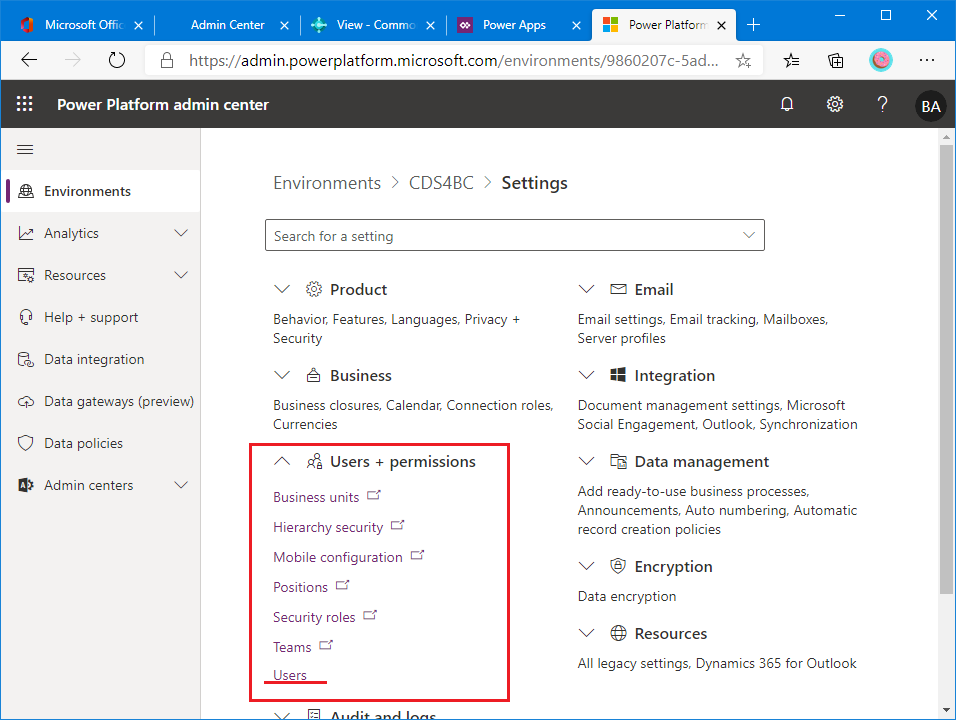Collapse Users + permissions section chevron
956x720 pixels.
point(282,461)
